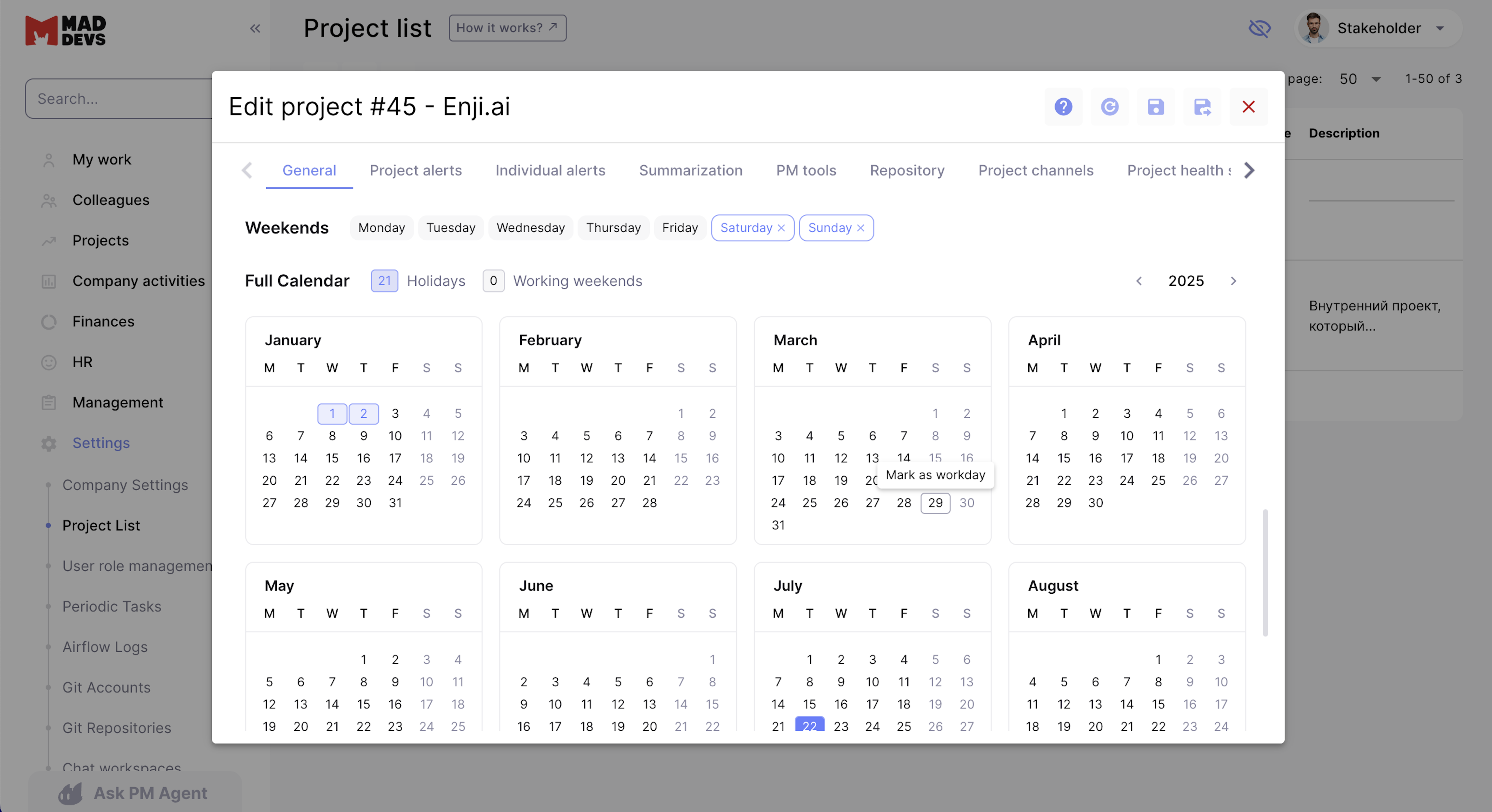
Task: Toggle the crossed-eye visibility icon
Action: (x=1259, y=28)
